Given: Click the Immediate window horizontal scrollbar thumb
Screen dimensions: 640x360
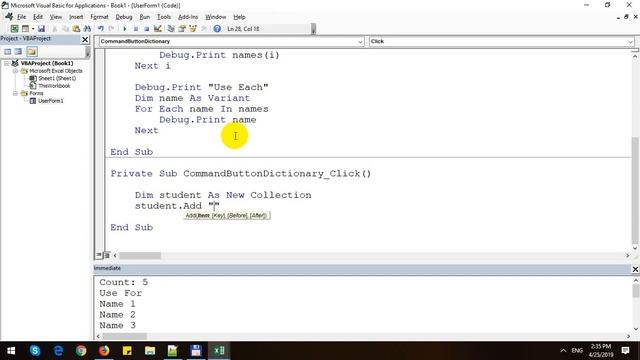Looking at the screenshot, I should (124, 336).
